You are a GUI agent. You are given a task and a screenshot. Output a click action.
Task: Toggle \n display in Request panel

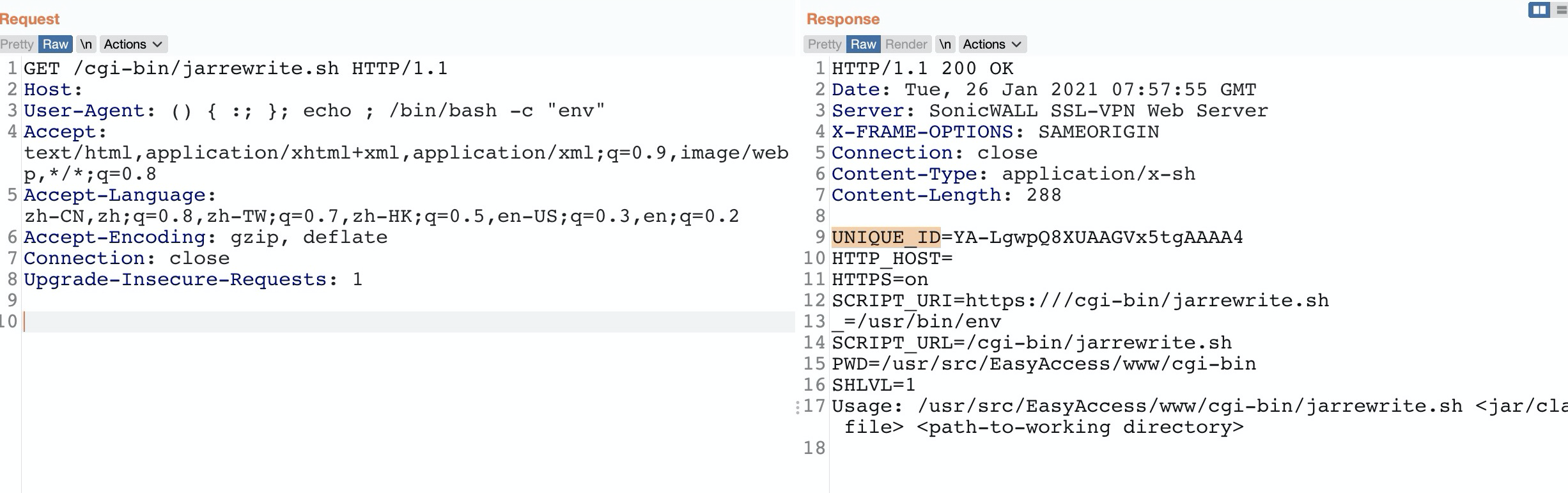pos(86,44)
